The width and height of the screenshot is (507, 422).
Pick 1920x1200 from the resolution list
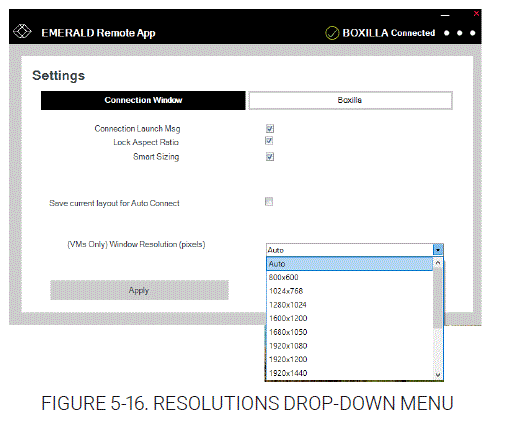(349, 359)
